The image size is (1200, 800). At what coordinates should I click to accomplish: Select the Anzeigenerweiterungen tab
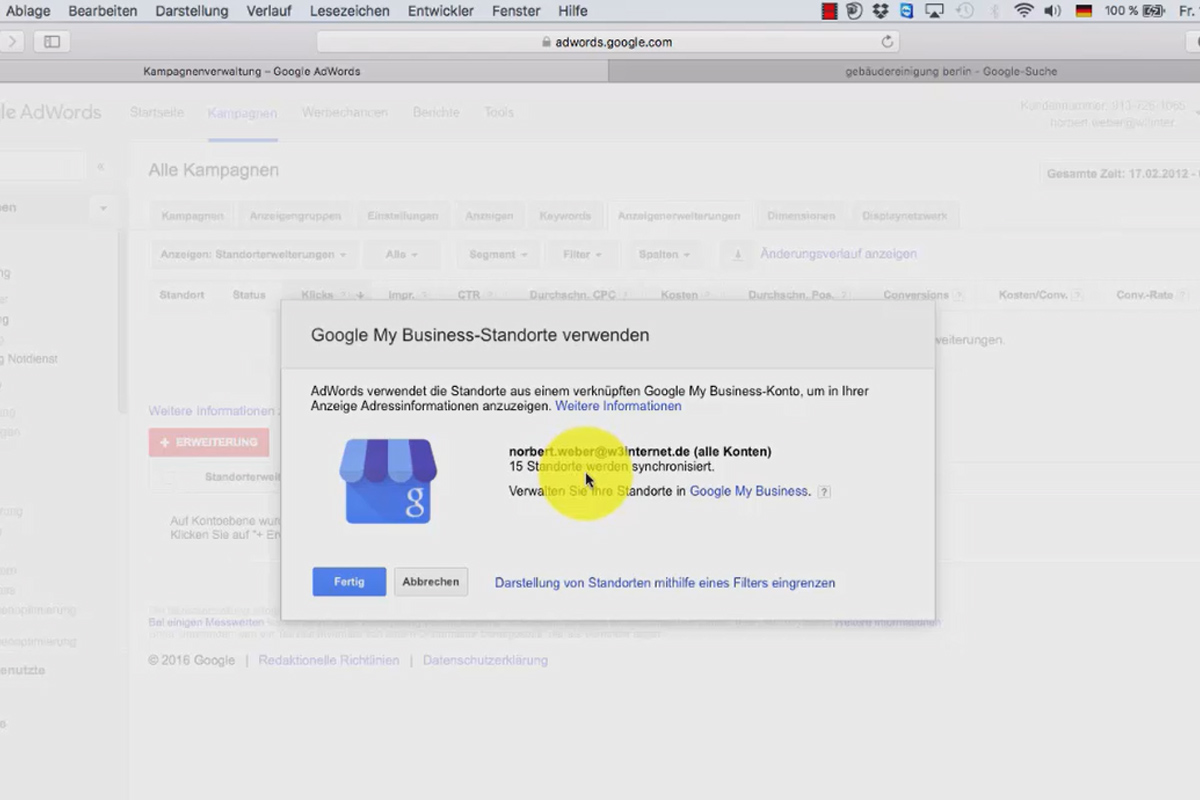(679, 215)
